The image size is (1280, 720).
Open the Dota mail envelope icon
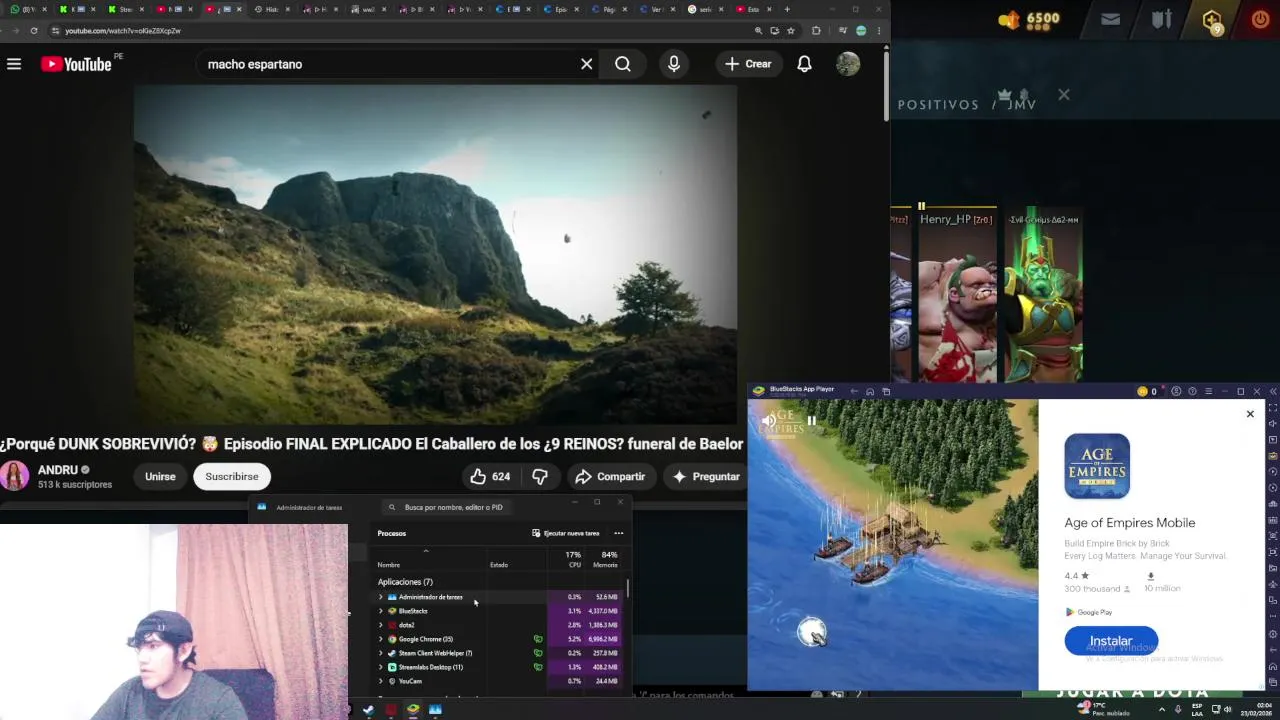pyautogui.click(x=1110, y=19)
